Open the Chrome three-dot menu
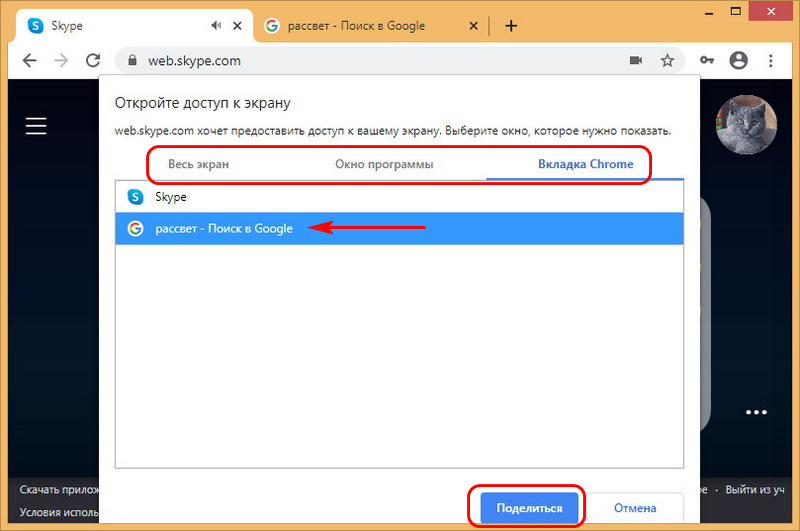Screen dimensions: 800x531 click(770, 61)
